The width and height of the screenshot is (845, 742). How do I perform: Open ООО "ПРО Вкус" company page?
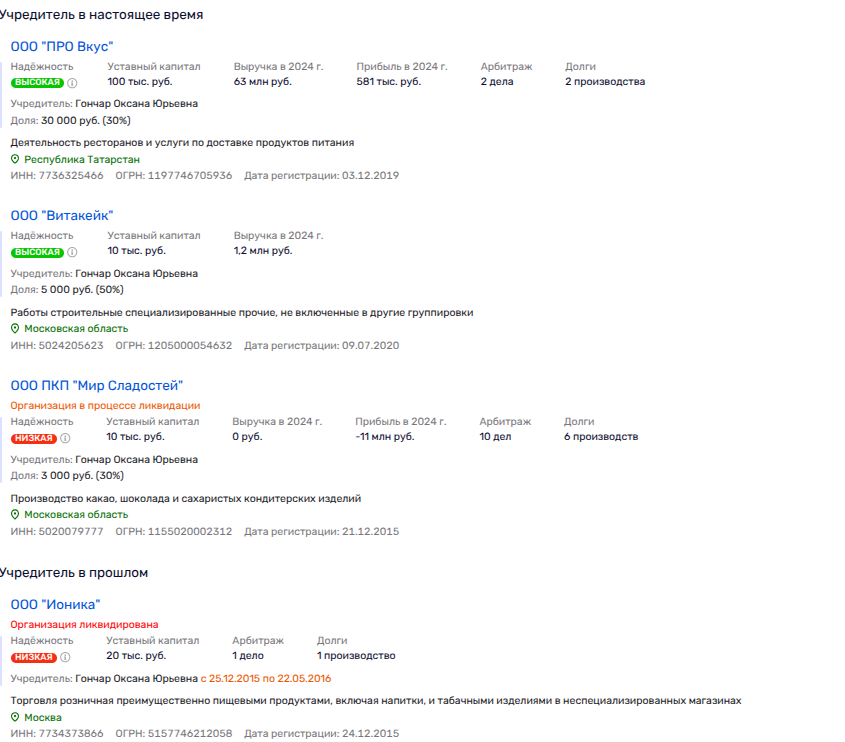[x=62, y=46]
